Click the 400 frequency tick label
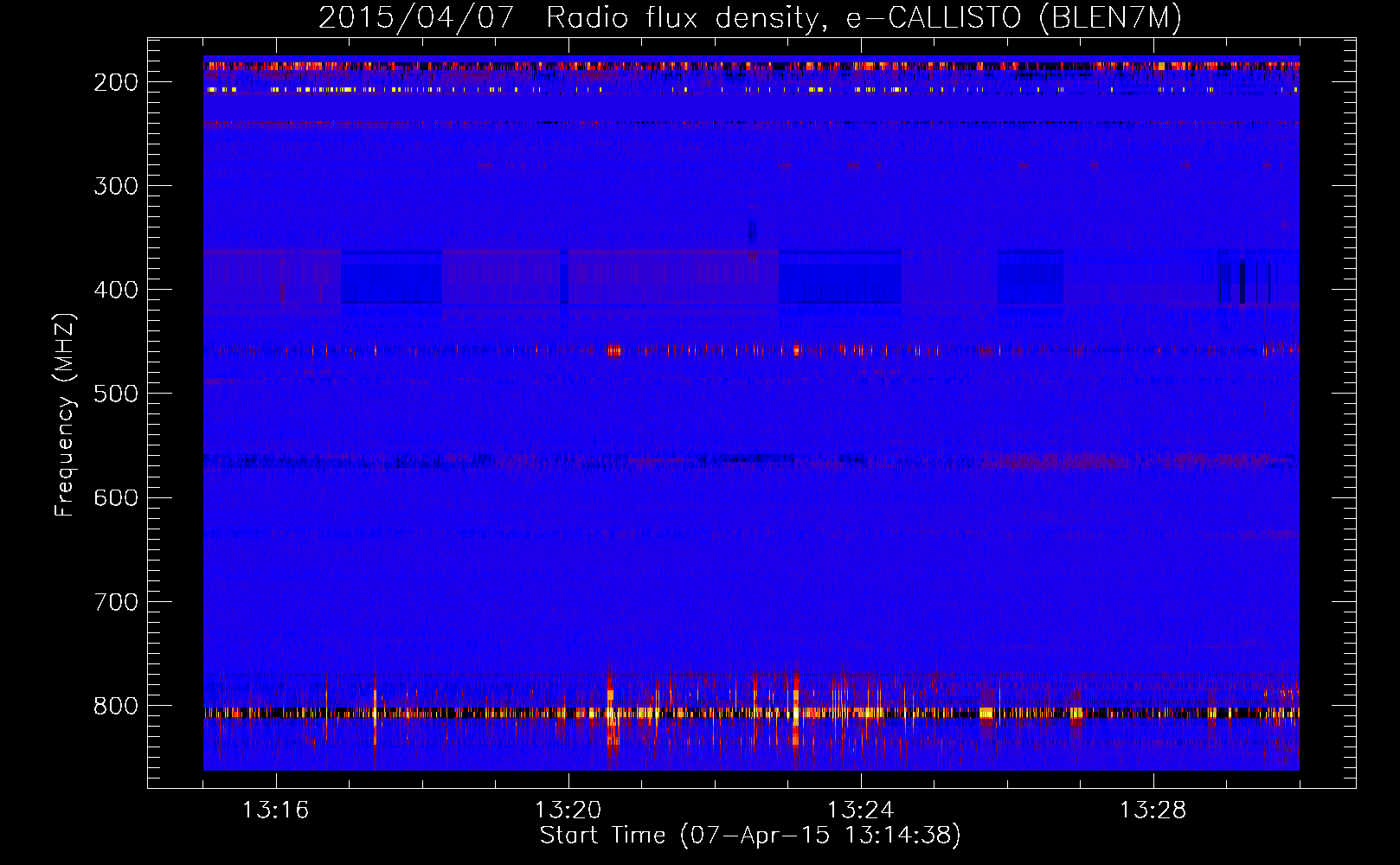 coord(116,290)
